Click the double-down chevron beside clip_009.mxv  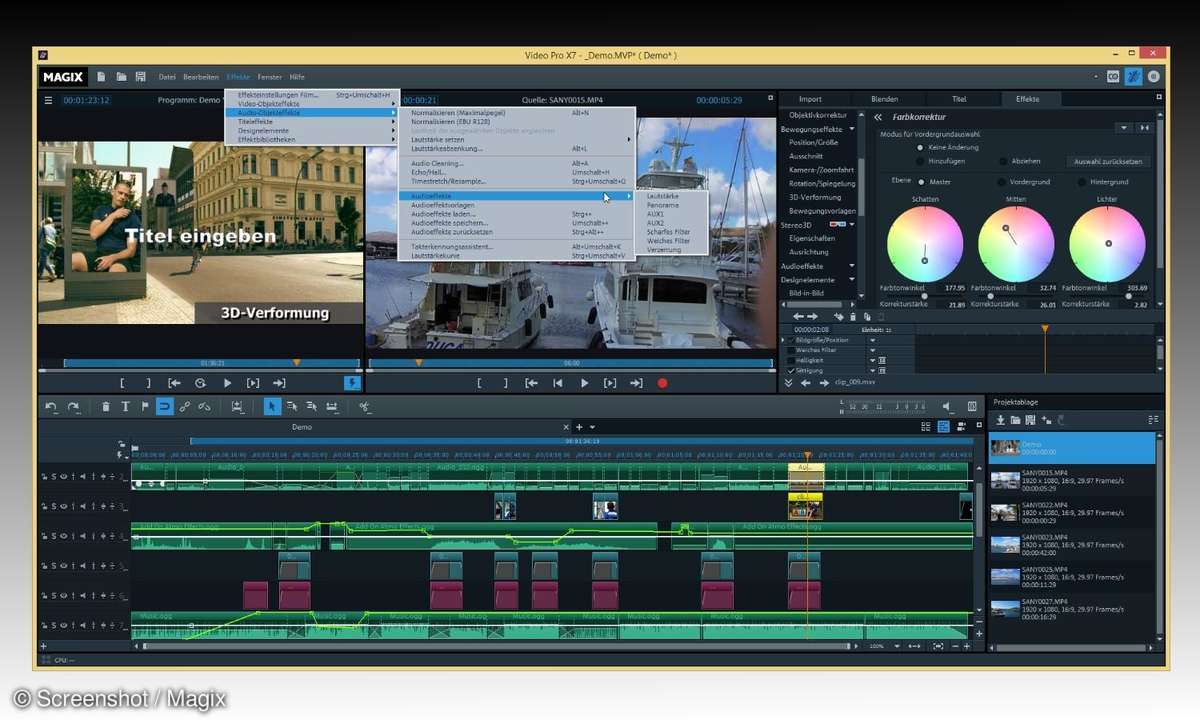click(x=788, y=382)
